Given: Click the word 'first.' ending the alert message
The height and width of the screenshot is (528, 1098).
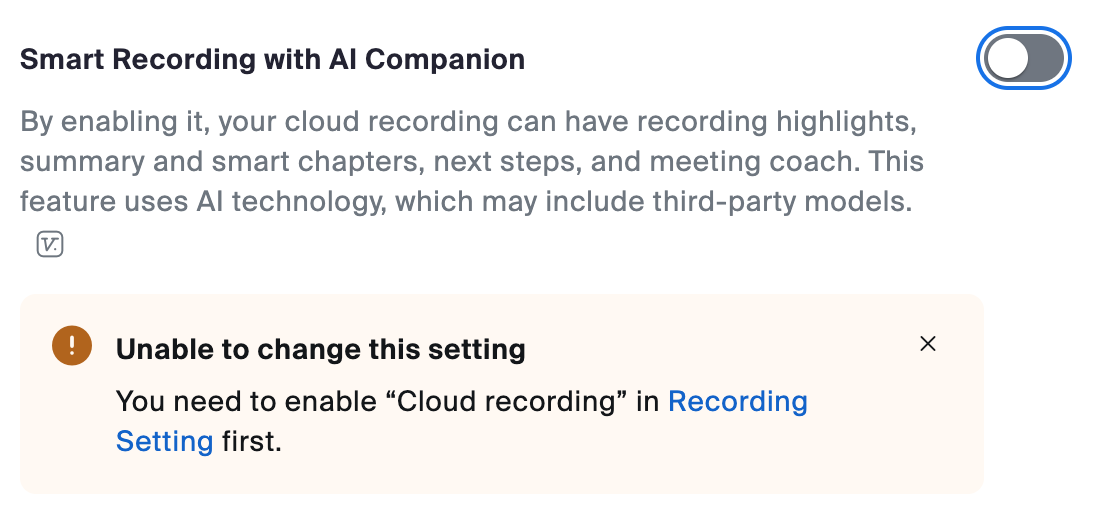Looking at the screenshot, I should [x=252, y=442].
